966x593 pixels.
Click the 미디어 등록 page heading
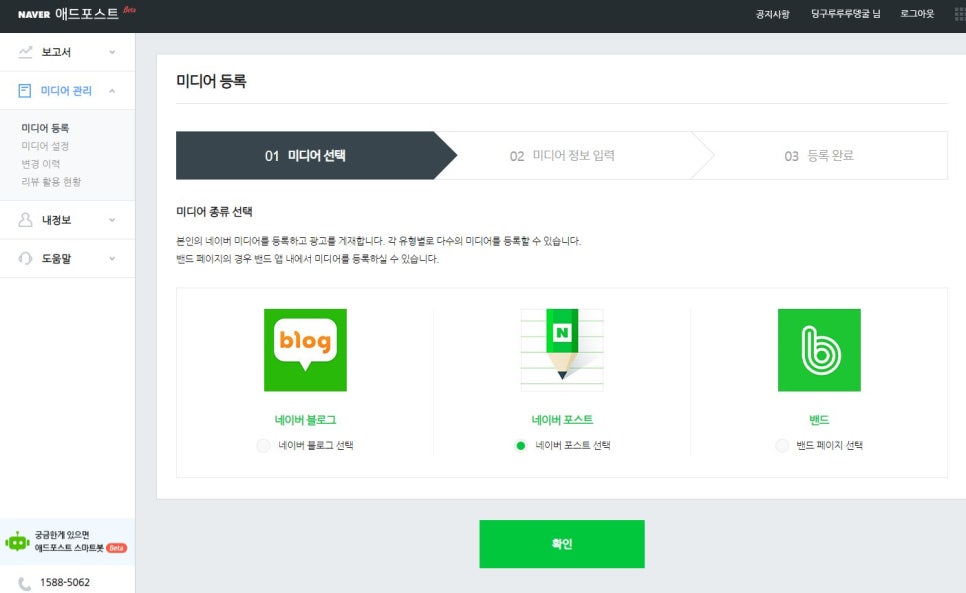(211, 81)
